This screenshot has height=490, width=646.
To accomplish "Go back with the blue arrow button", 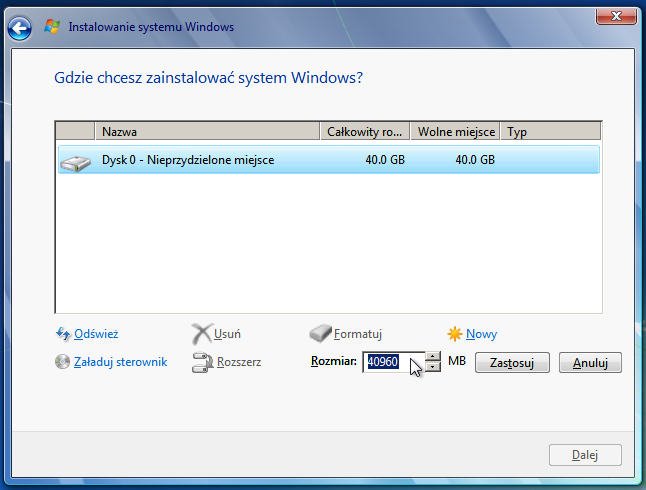I will [x=19, y=28].
